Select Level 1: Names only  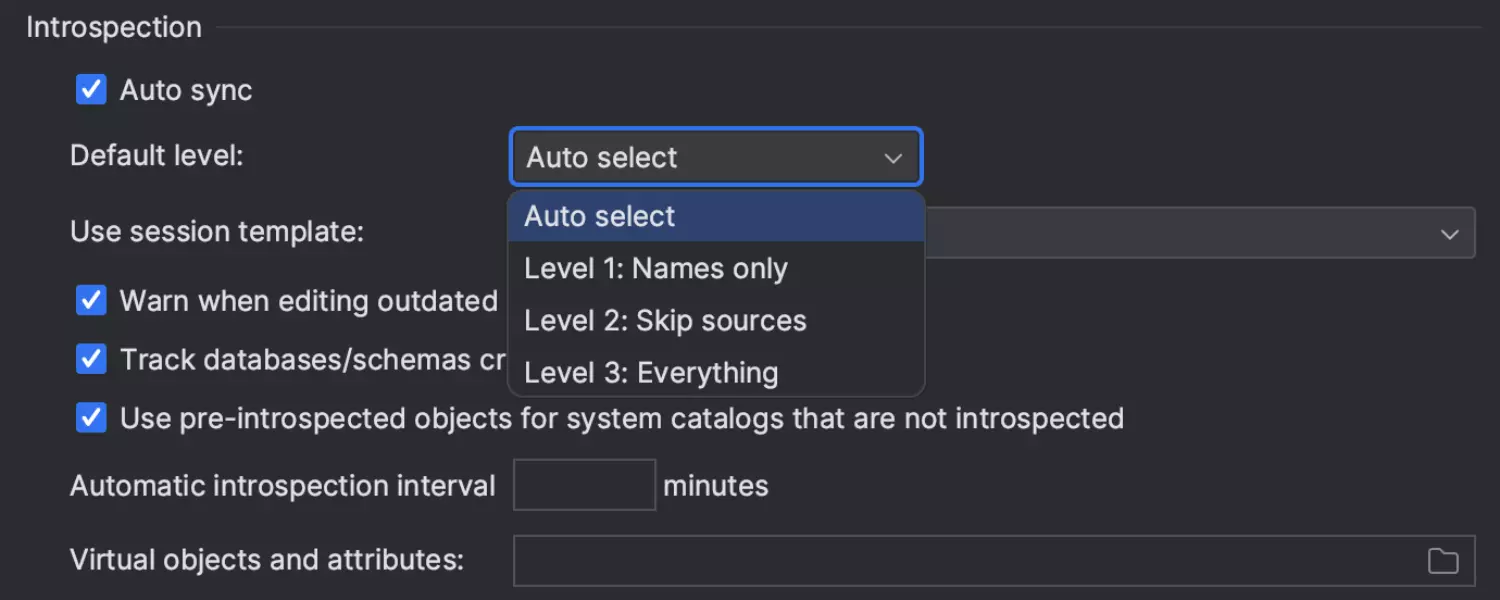[656, 269]
